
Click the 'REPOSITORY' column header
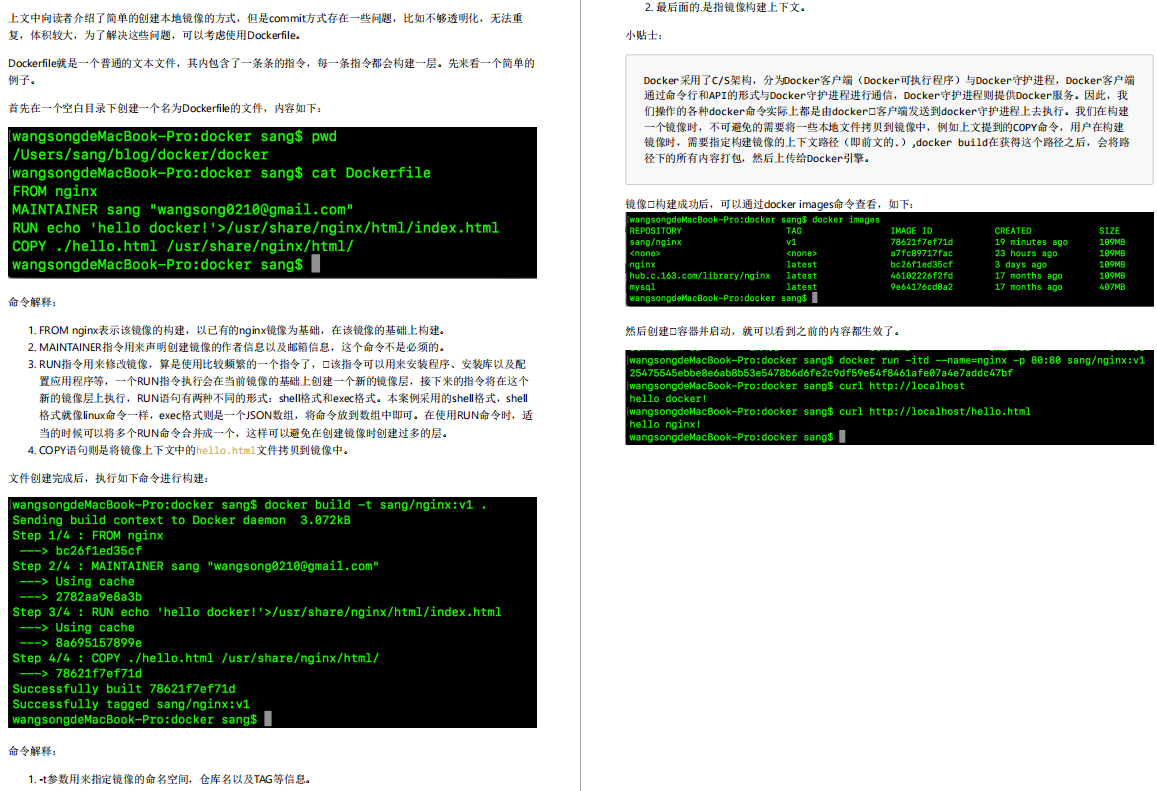(x=655, y=231)
